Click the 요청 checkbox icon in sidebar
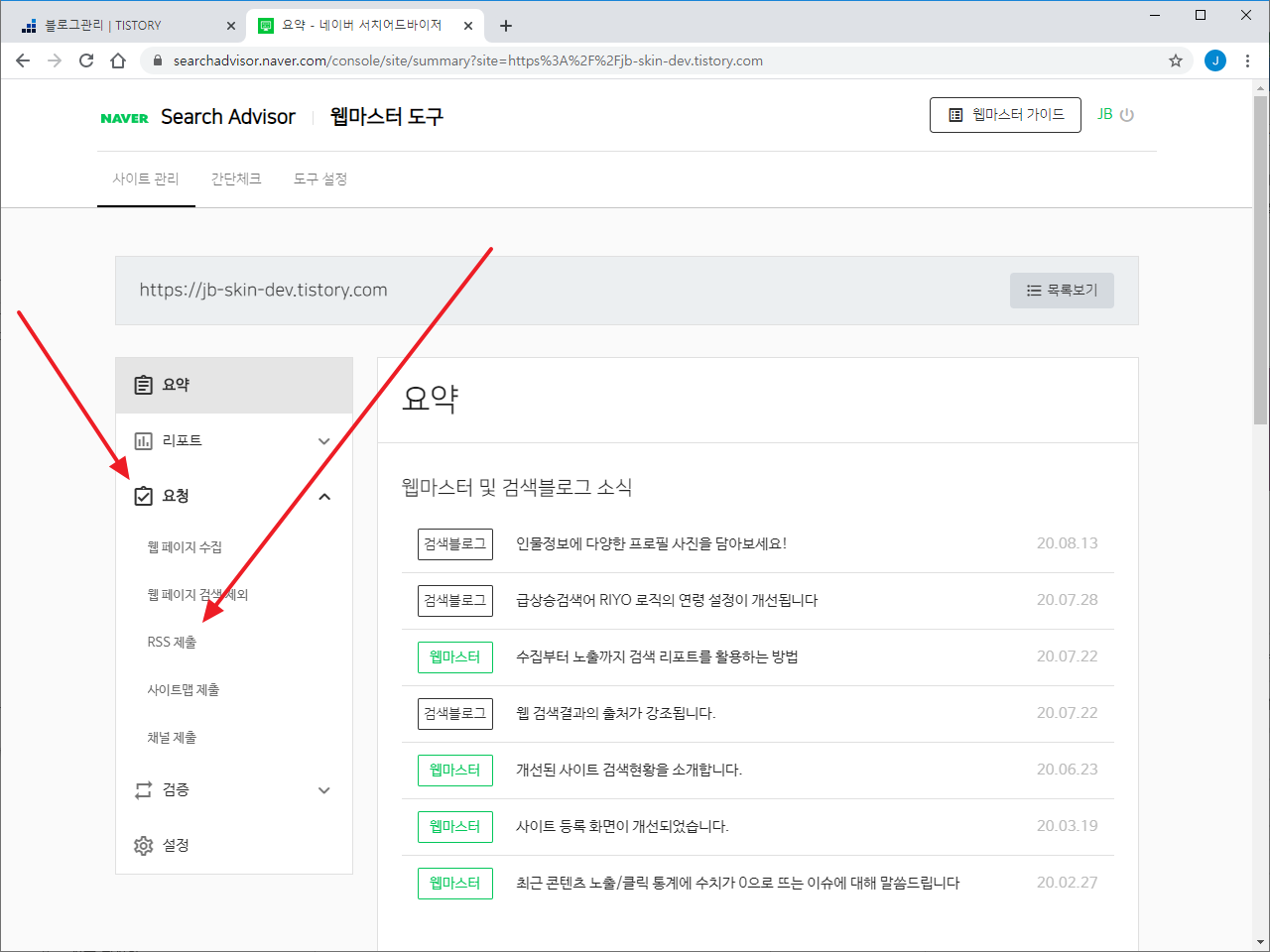 (x=144, y=496)
